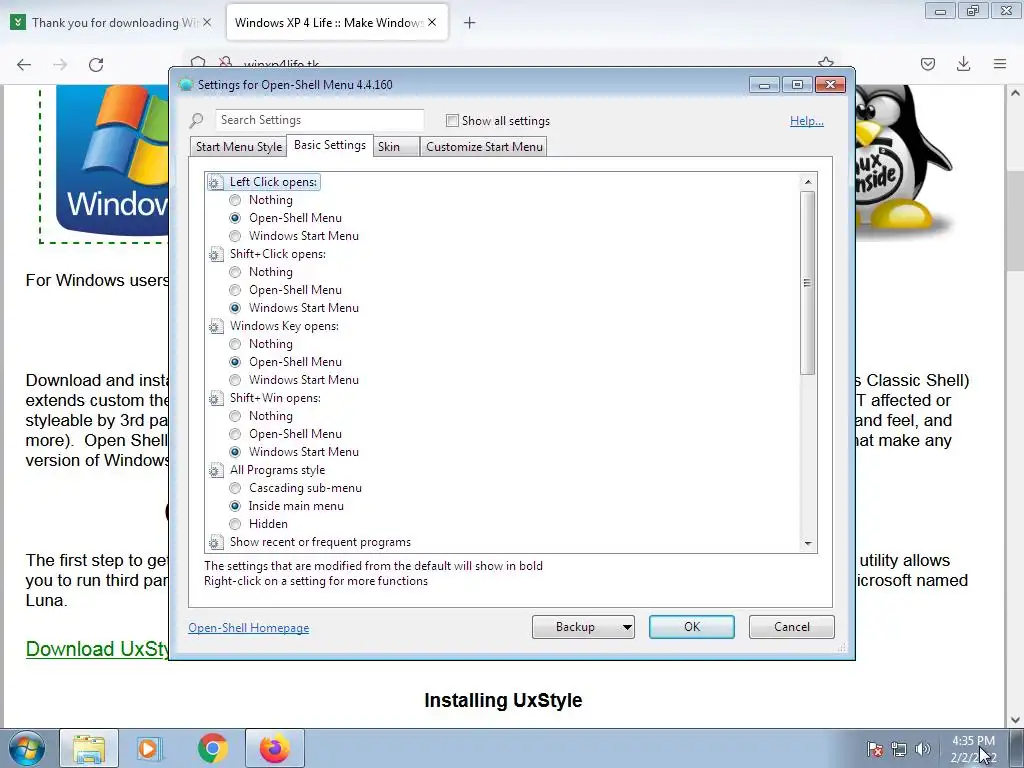Image resolution: width=1024 pixels, height=768 pixels.
Task: Select Windows Start Menu under Left Click opens
Action: pyautogui.click(x=235, y=236)
